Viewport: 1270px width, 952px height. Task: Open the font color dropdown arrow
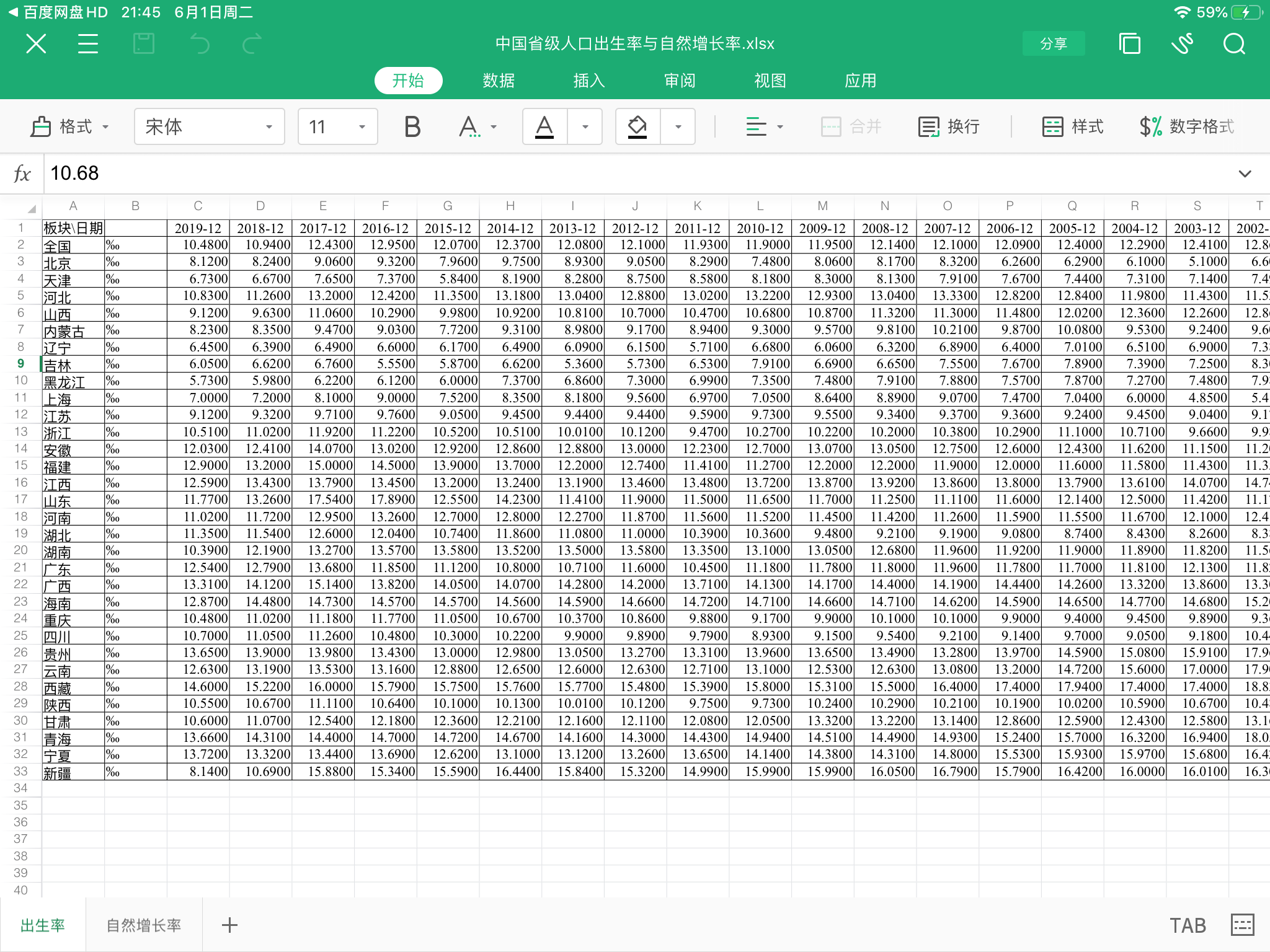[x=585, y=127]
